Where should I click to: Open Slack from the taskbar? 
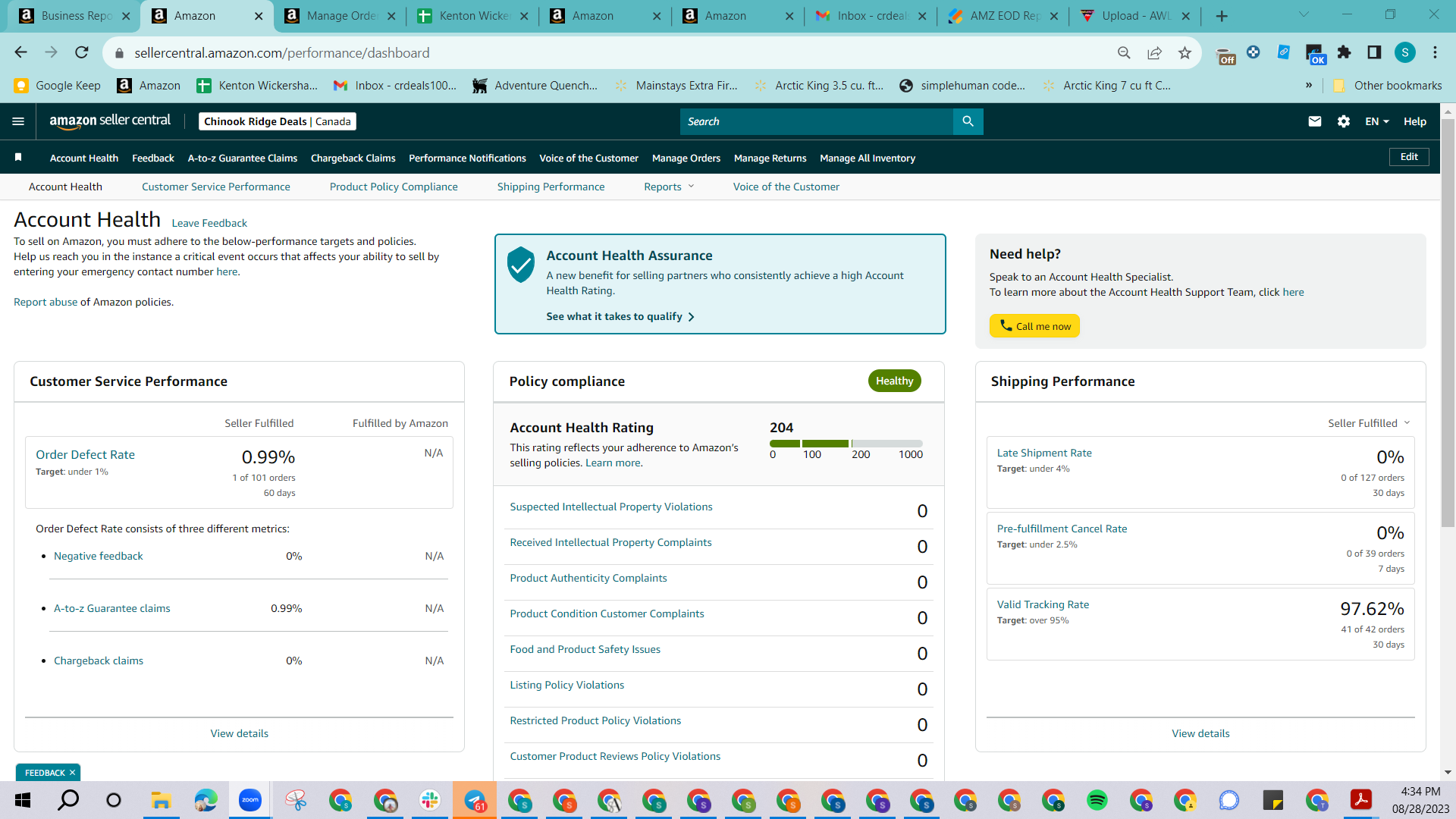(x=430, y=800)
